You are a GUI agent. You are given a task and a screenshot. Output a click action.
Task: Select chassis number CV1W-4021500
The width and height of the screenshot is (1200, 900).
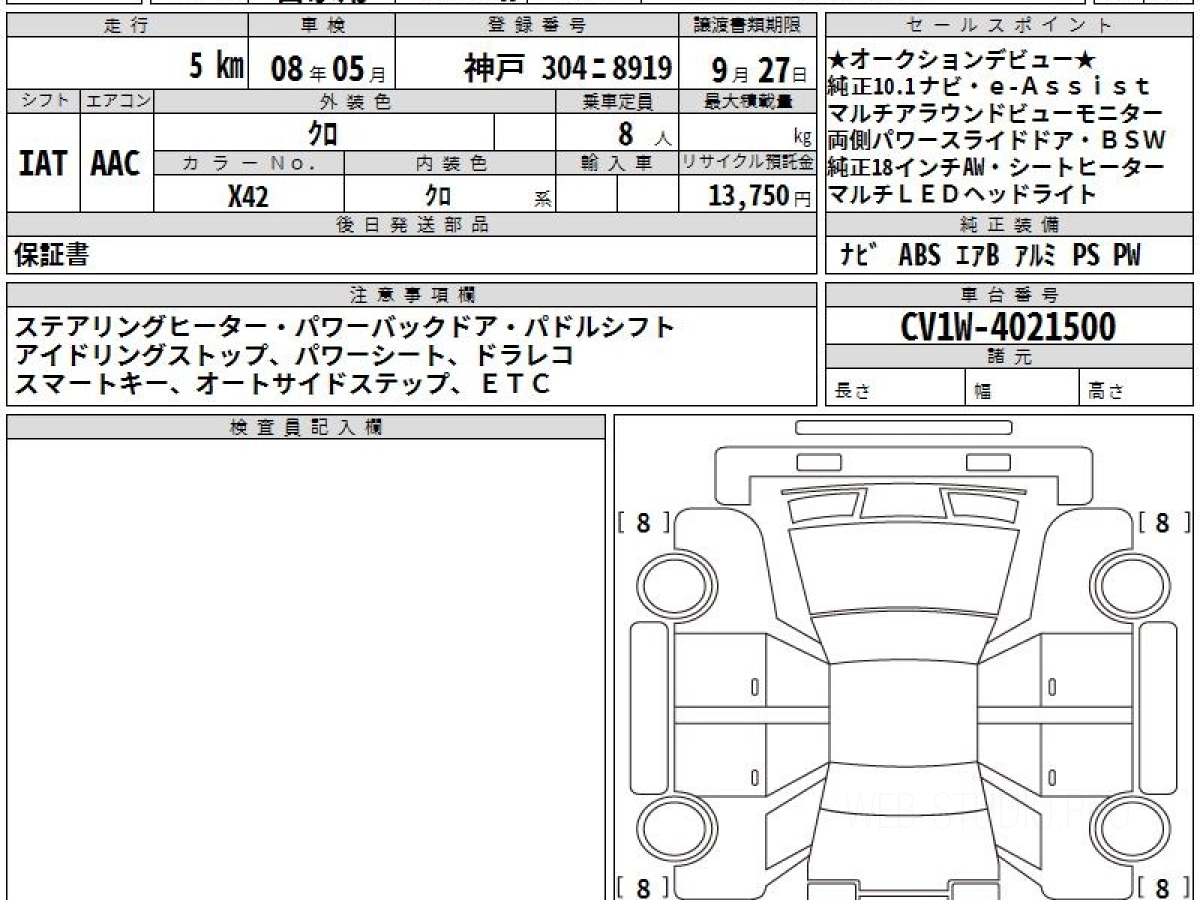coord(1009,327)
